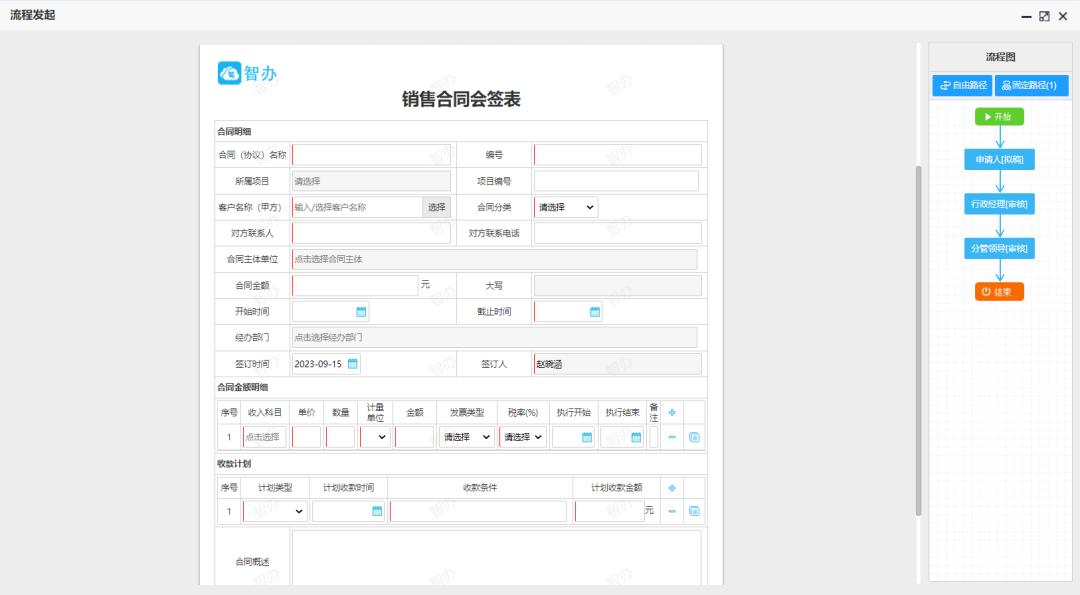Image resolution: width=1080 pixels, height=595 pixels.
Task: Open the 签订时间 calendar picker
Action: tap(352, 363)
